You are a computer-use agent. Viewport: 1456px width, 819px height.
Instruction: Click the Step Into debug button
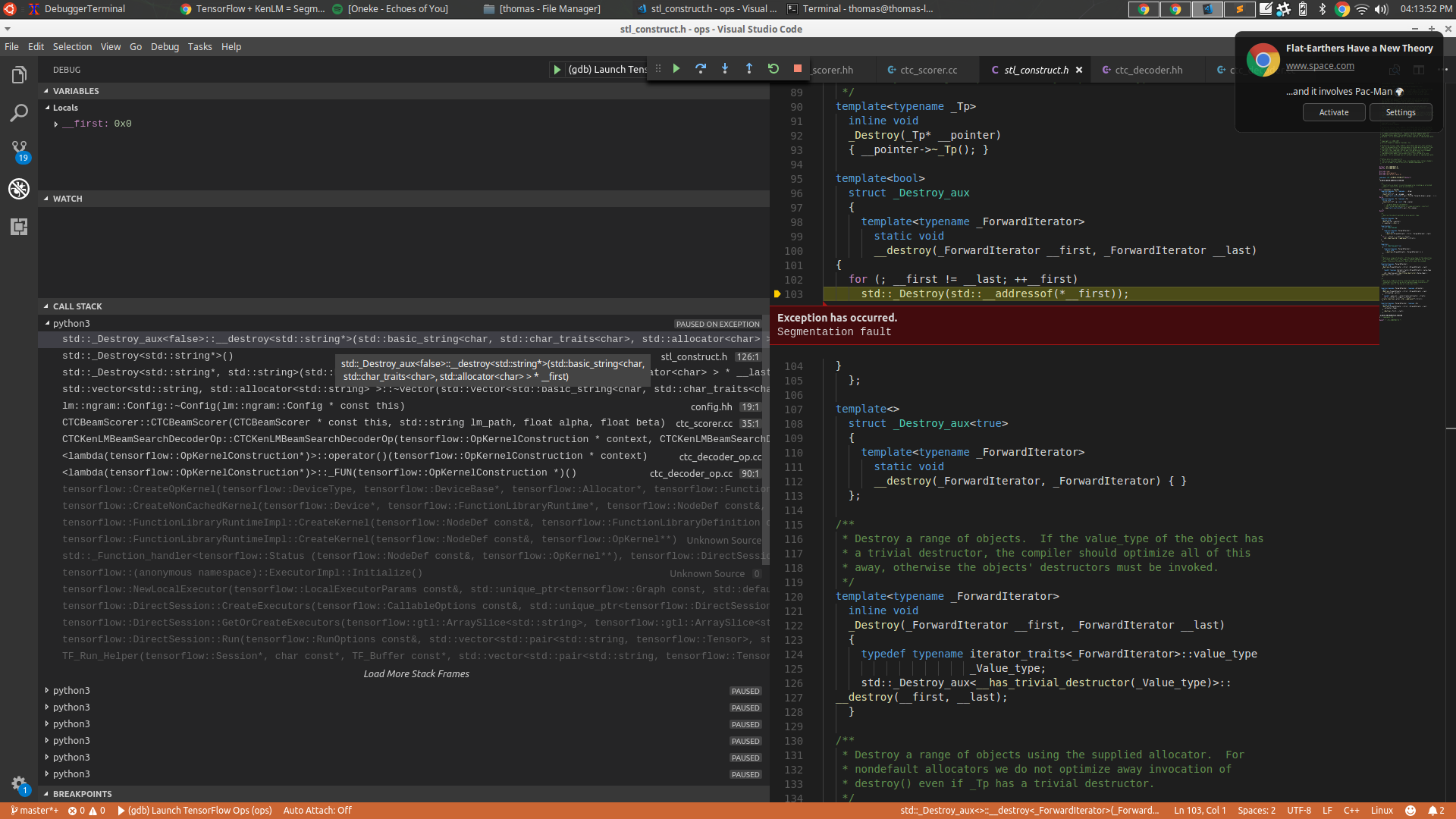point(725,69)
